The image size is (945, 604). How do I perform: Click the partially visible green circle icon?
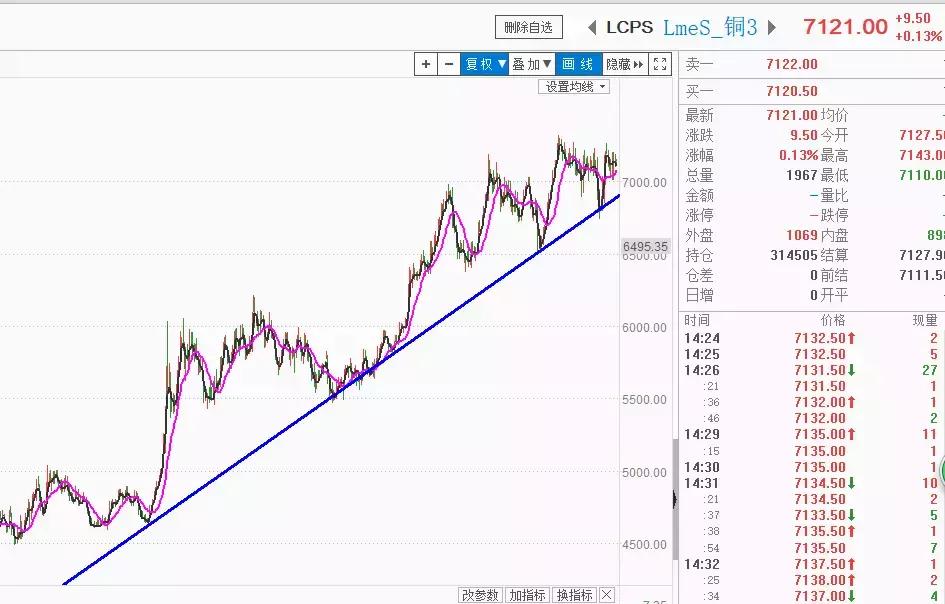tap(937, 468)
